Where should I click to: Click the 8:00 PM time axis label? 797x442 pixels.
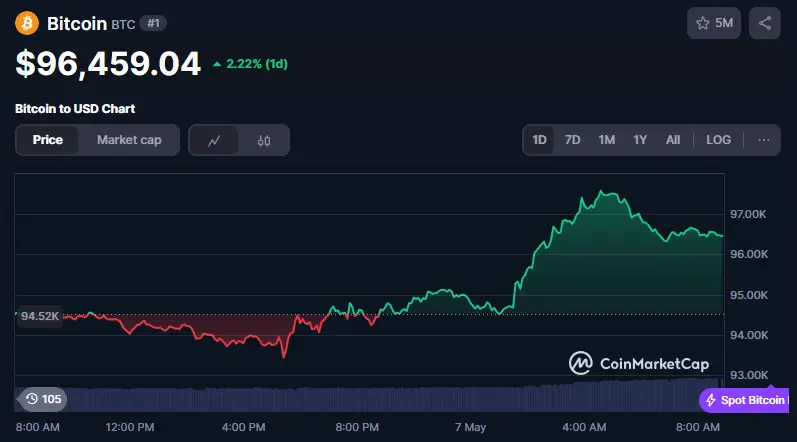coord(357,427)
